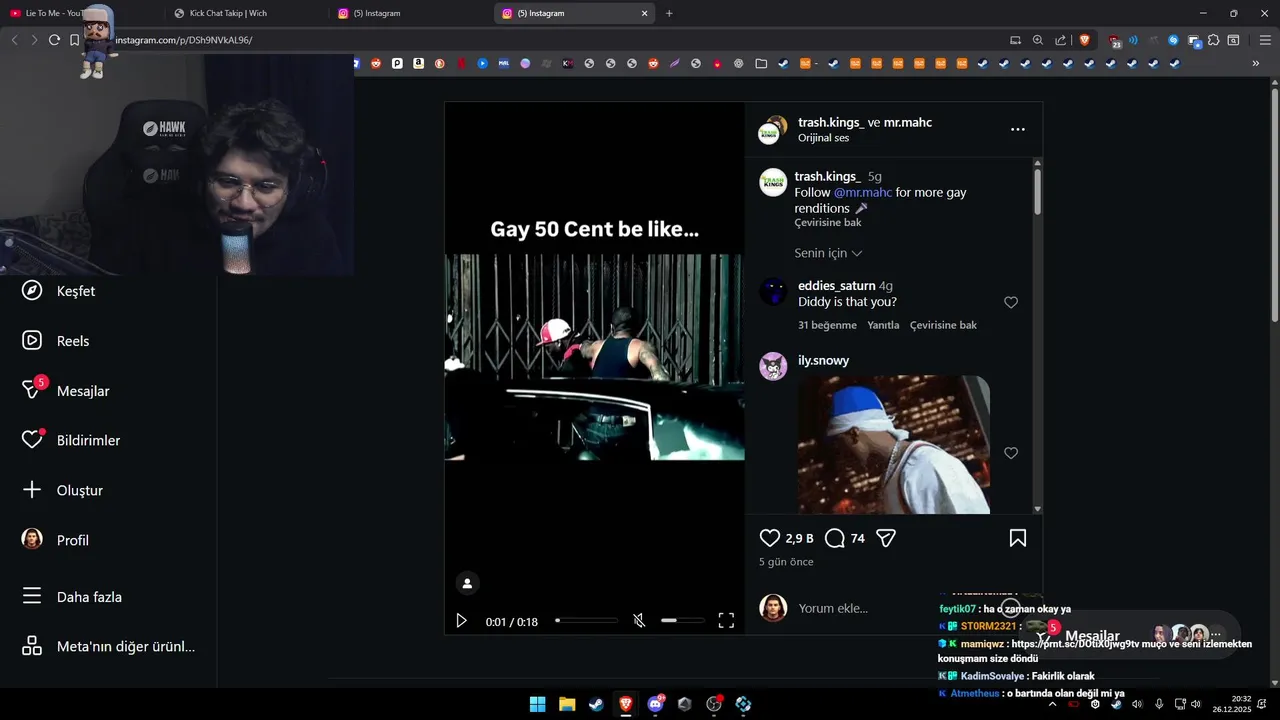Open the comments via the speech bubble
Viewport: 1280px width, 720px height.
pos(835,538)
